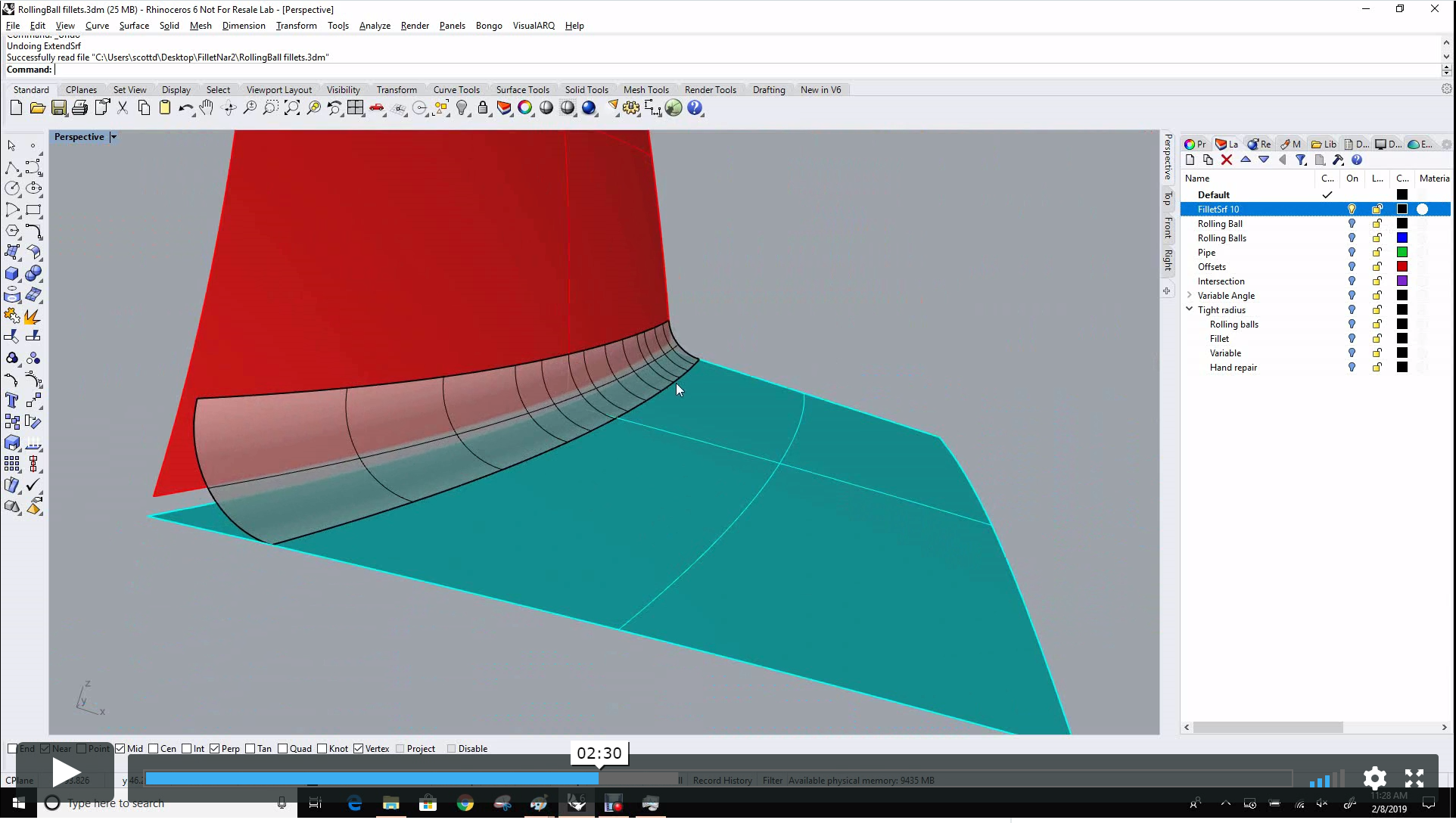
Task: Select the Pan hand tool
Action: (x=207, y=108)
